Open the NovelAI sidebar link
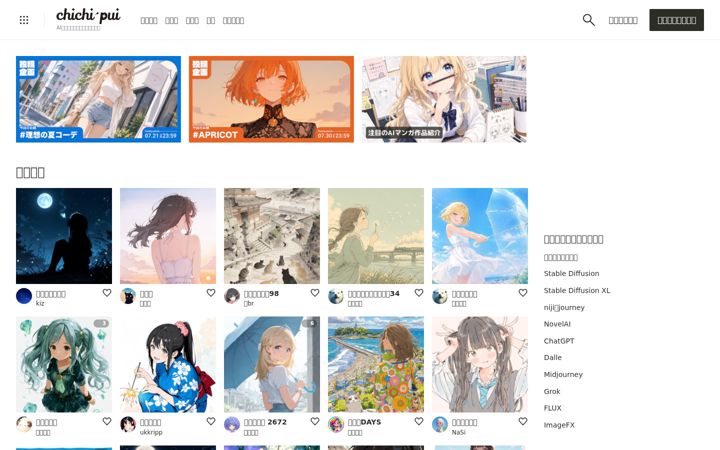720x450 pixels. 557,324
